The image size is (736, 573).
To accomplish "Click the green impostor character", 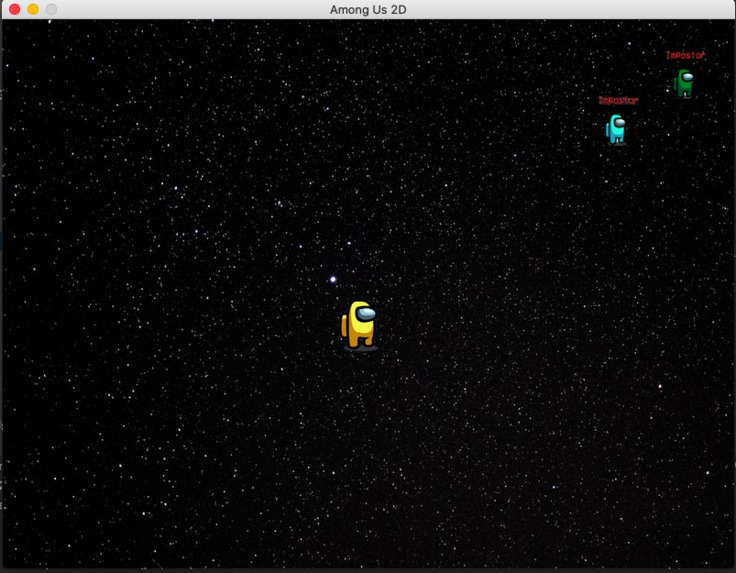I will click(x=684, y=83).
